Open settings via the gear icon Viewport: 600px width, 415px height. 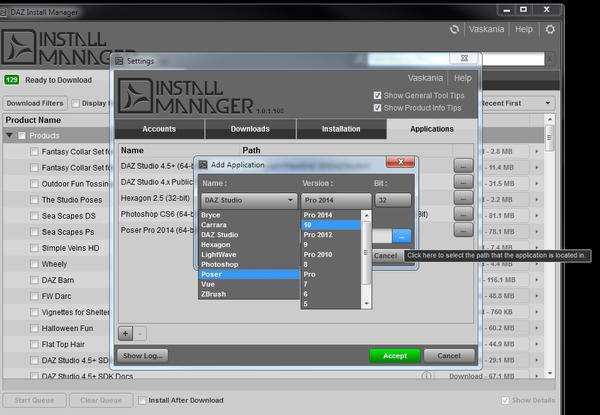click(550, 29)
